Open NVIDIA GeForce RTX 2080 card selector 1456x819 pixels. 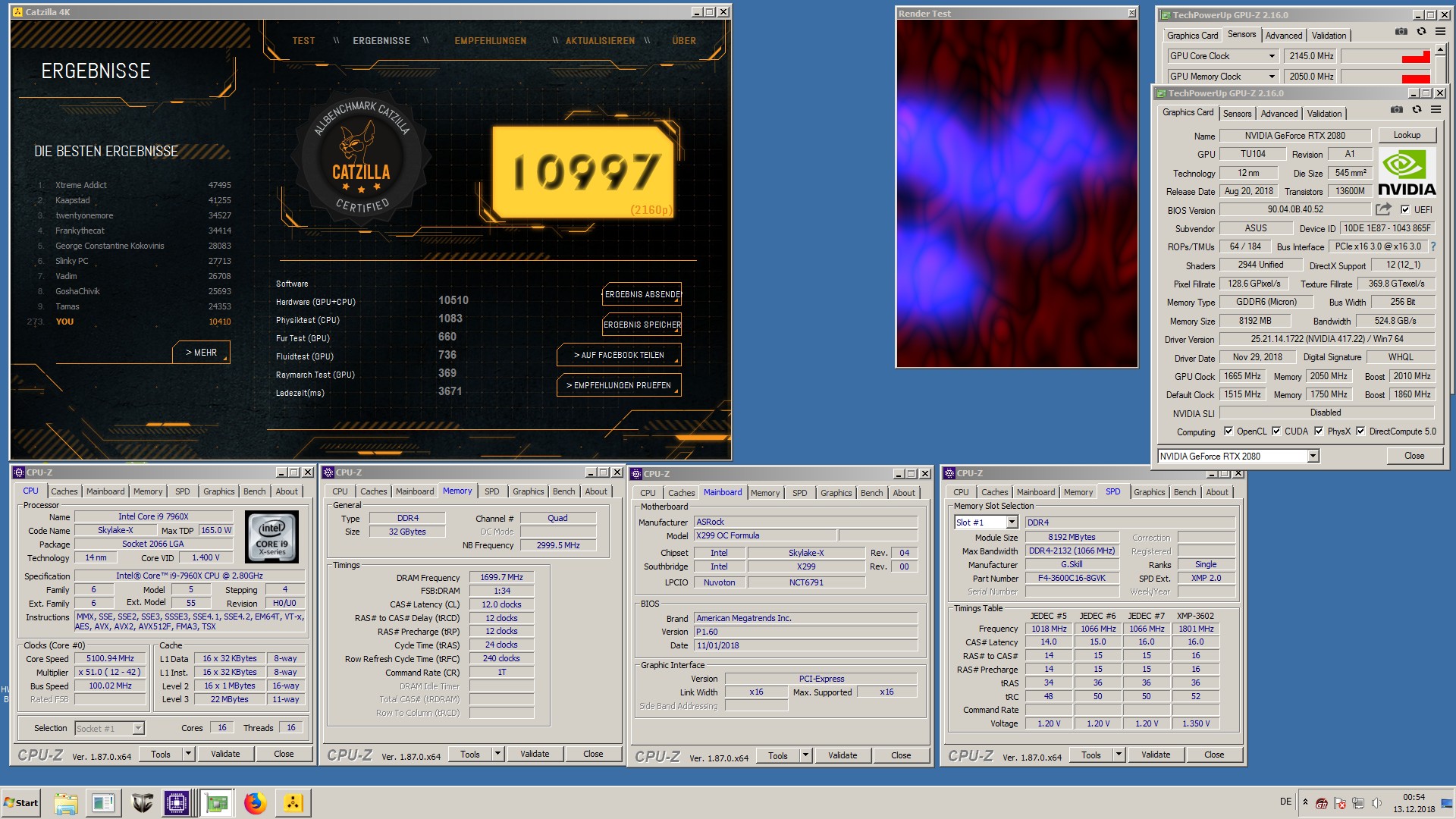pos(1313,456)
